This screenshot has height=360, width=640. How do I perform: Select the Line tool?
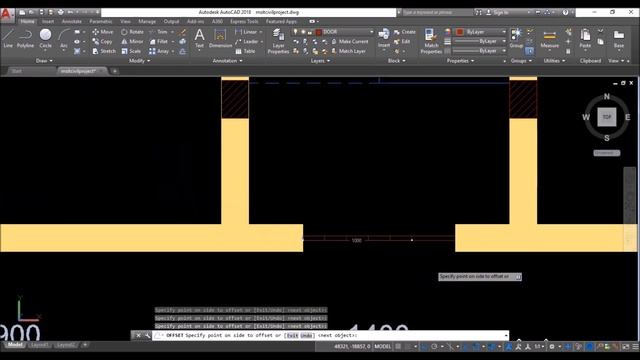pyautogui.click(x=8, y=39)
